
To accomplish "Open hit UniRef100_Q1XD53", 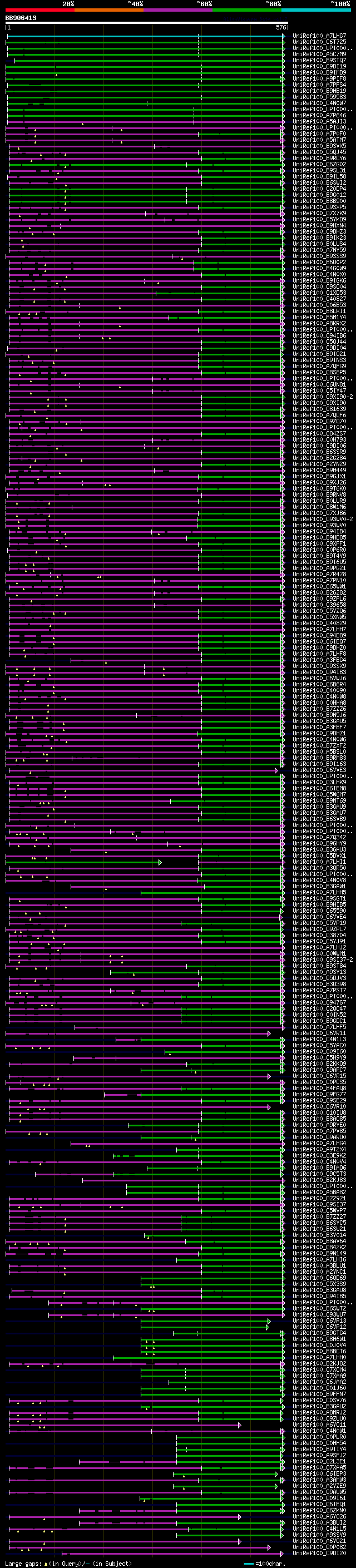I will tap(319, 293).
